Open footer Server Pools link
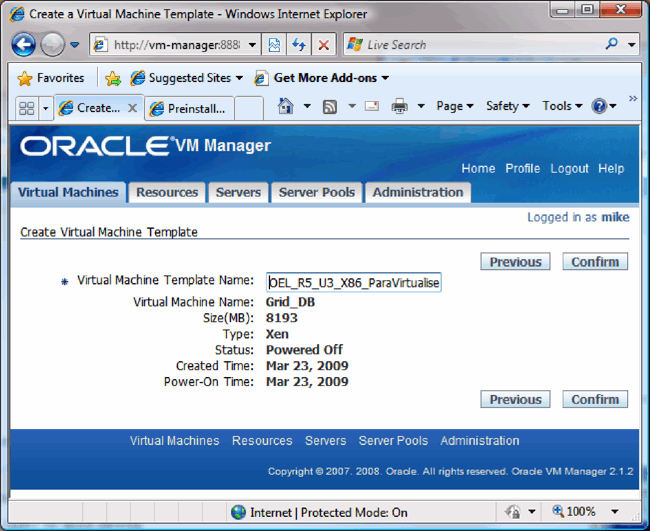This screenshot has height=531, width=650. tap(393, 441)
